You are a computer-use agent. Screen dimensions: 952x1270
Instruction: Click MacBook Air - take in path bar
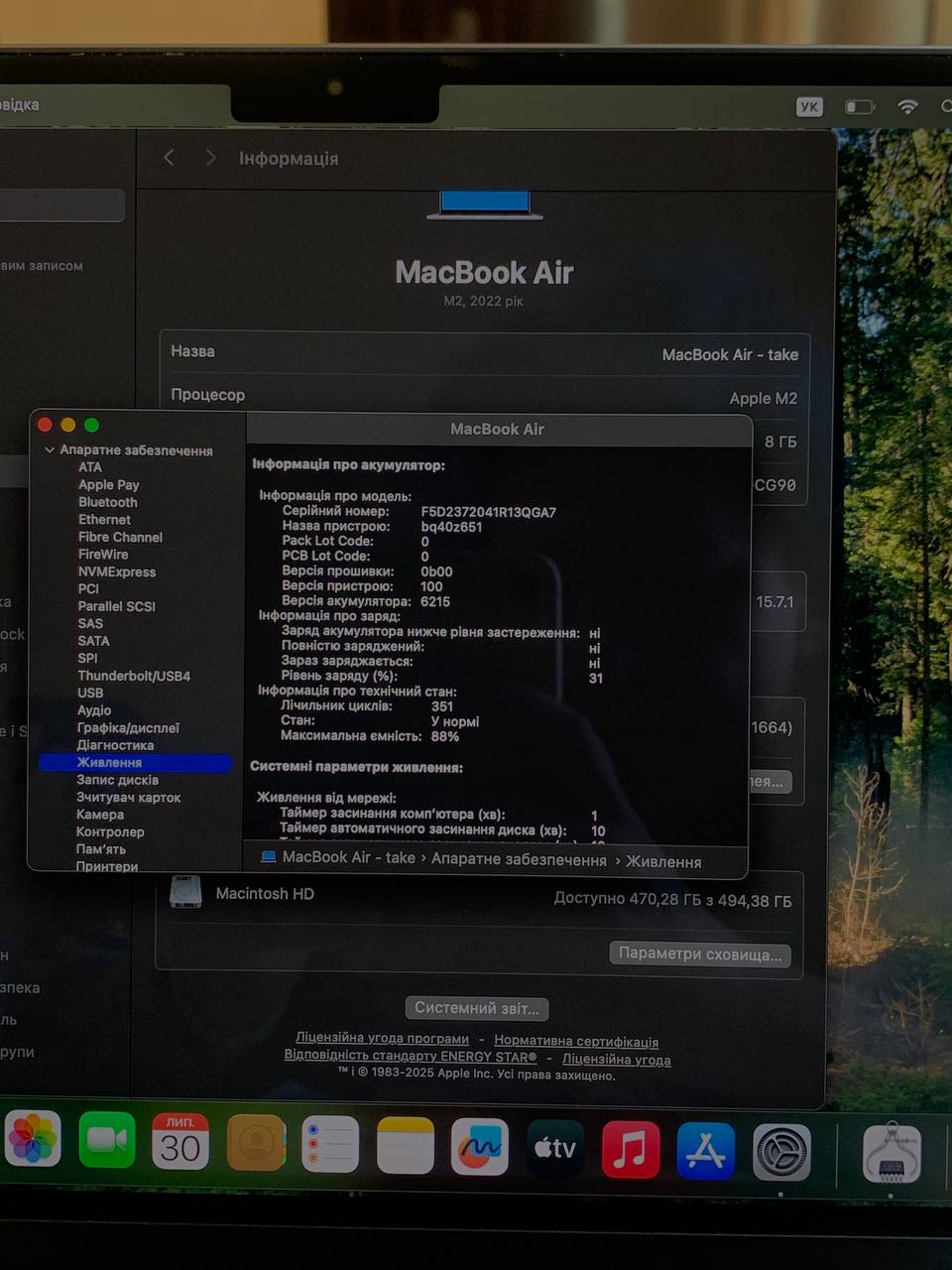[349, 857]
